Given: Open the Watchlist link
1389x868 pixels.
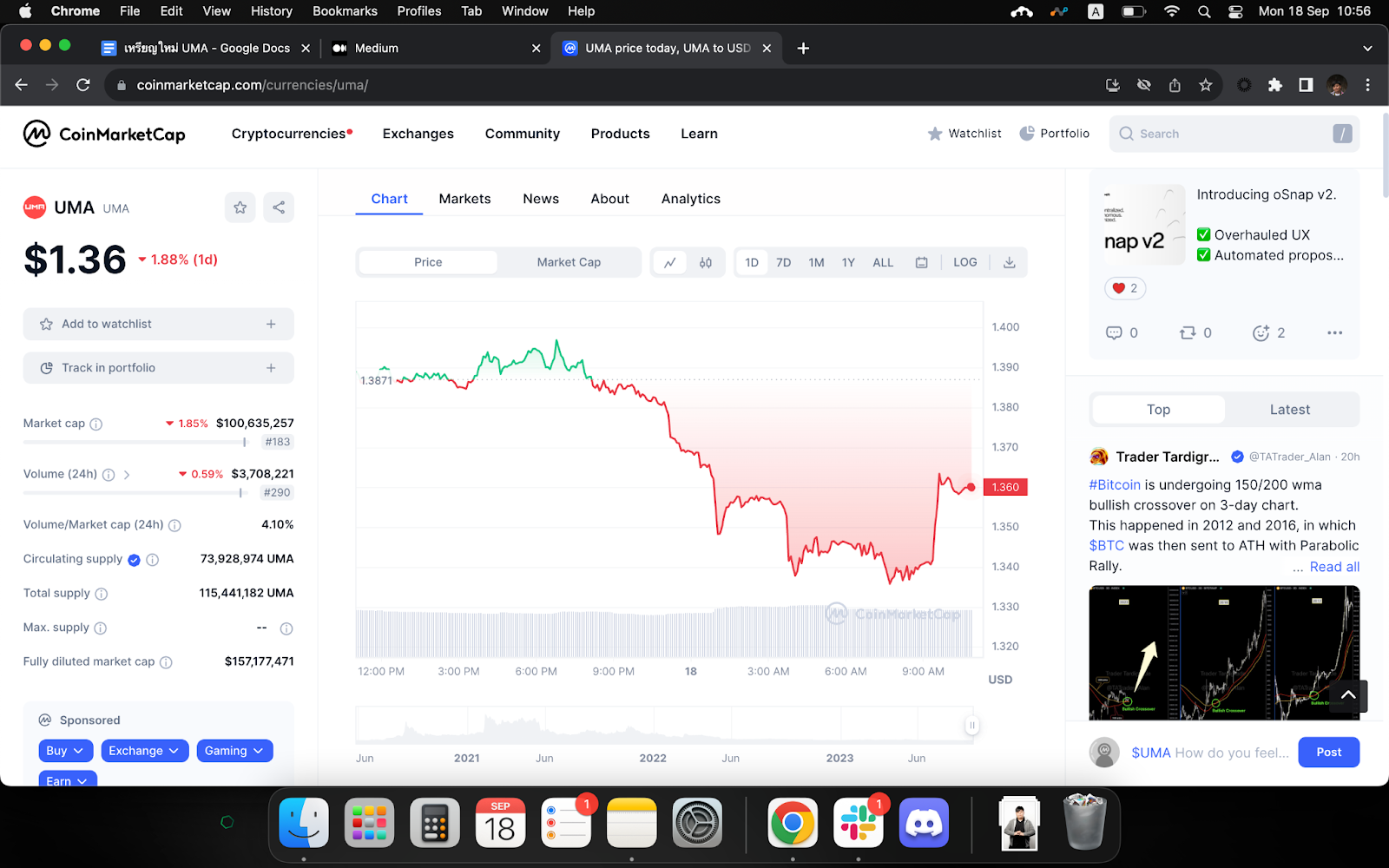Looking at the screenshot, I should (x=964, y=134).
